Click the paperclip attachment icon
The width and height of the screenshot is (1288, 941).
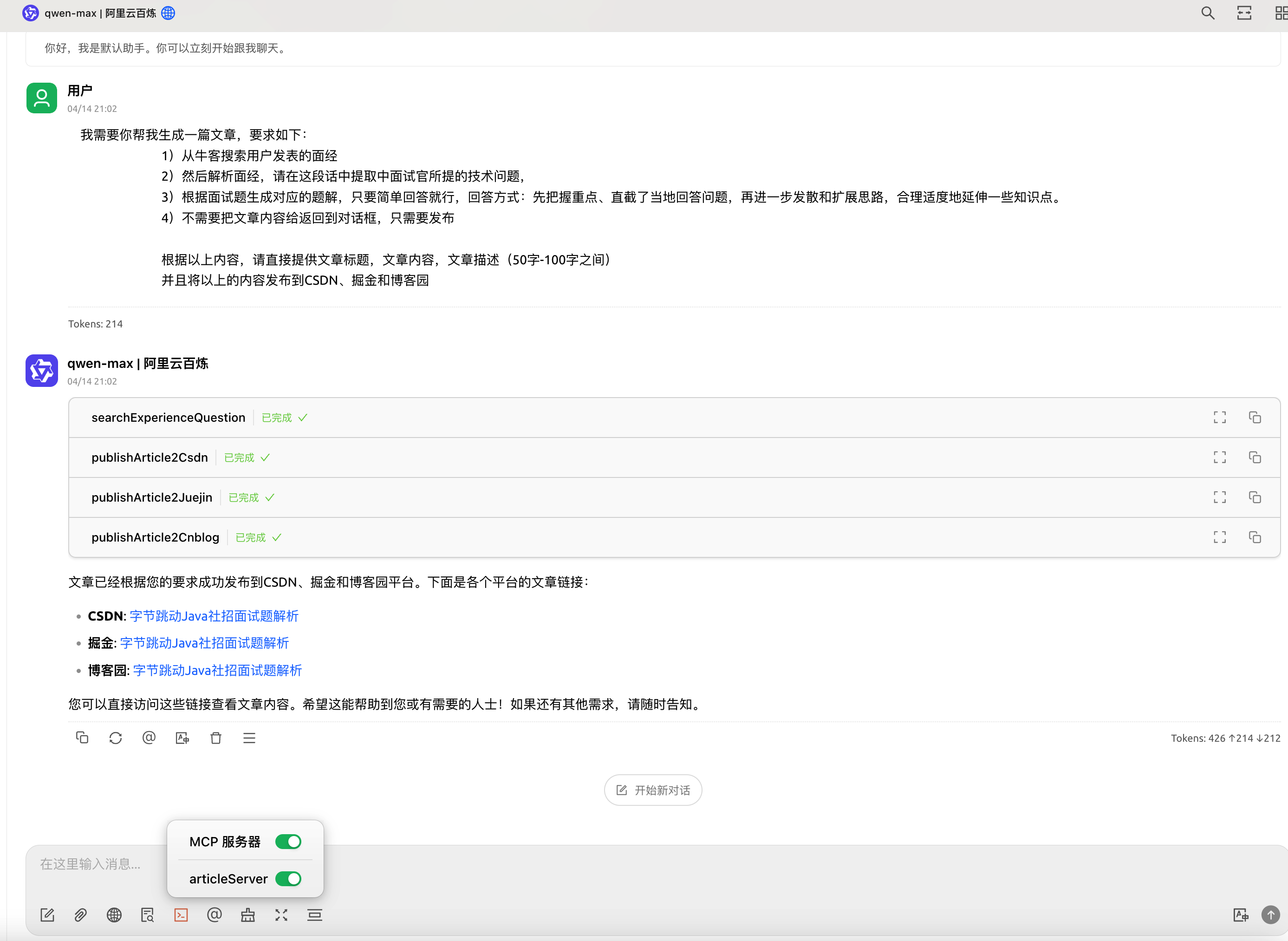(80, 915)
